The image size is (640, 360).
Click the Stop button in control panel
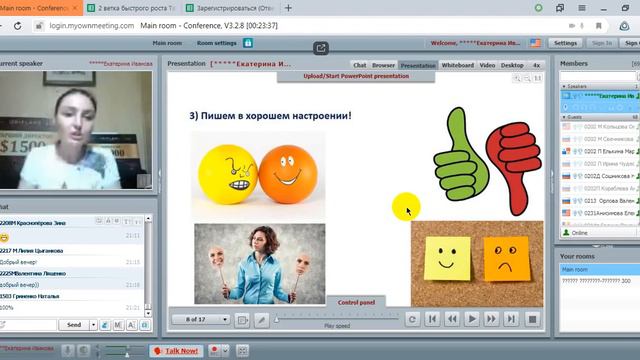[532, 319]
